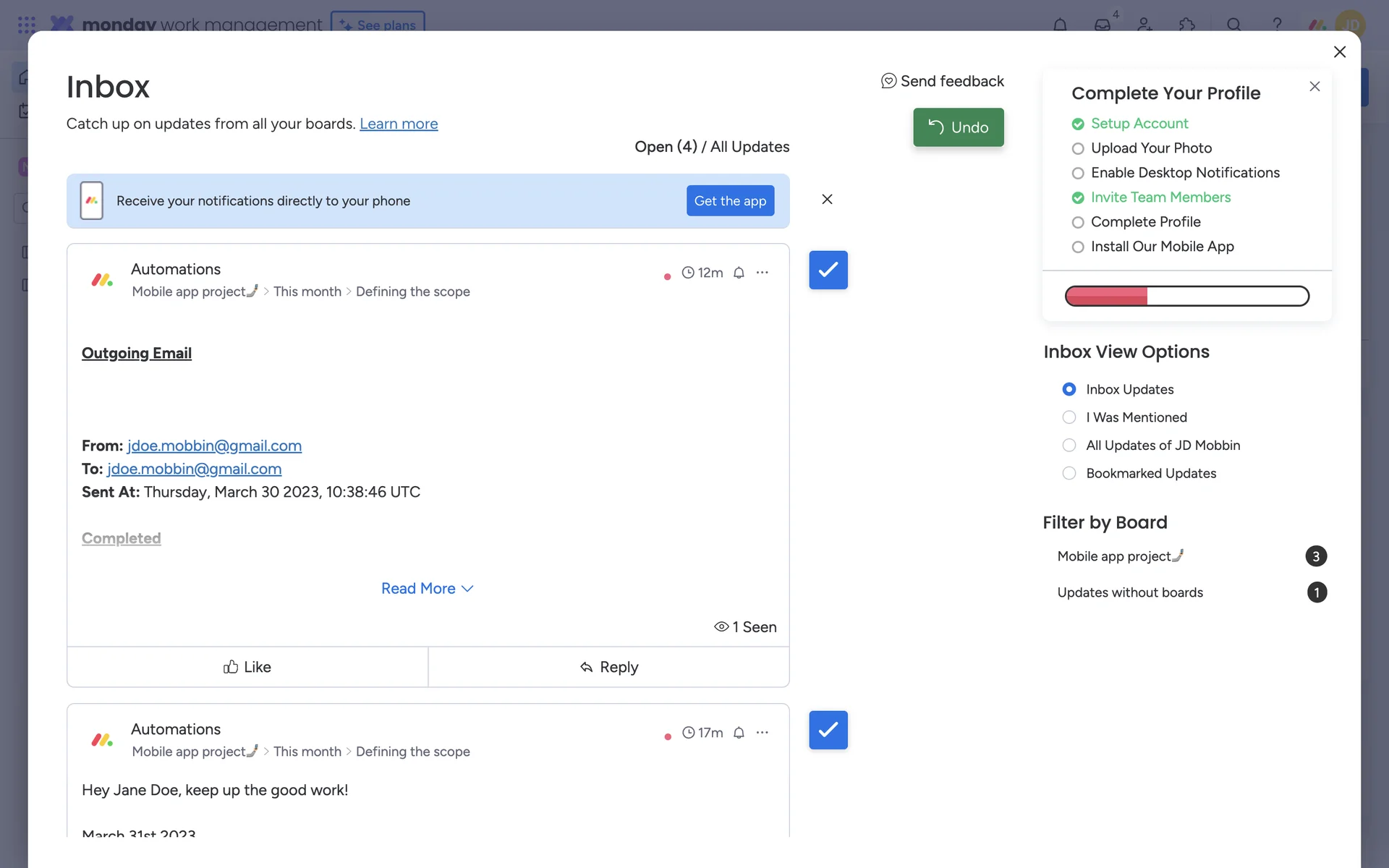Filter by Mobile app project board
The image size is (1389, 868).
(x=1120, y=556)
